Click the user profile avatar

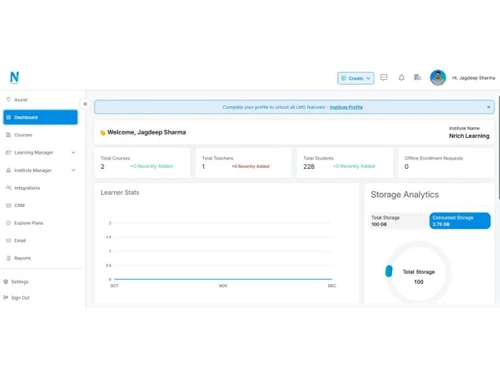click(438, 78)
